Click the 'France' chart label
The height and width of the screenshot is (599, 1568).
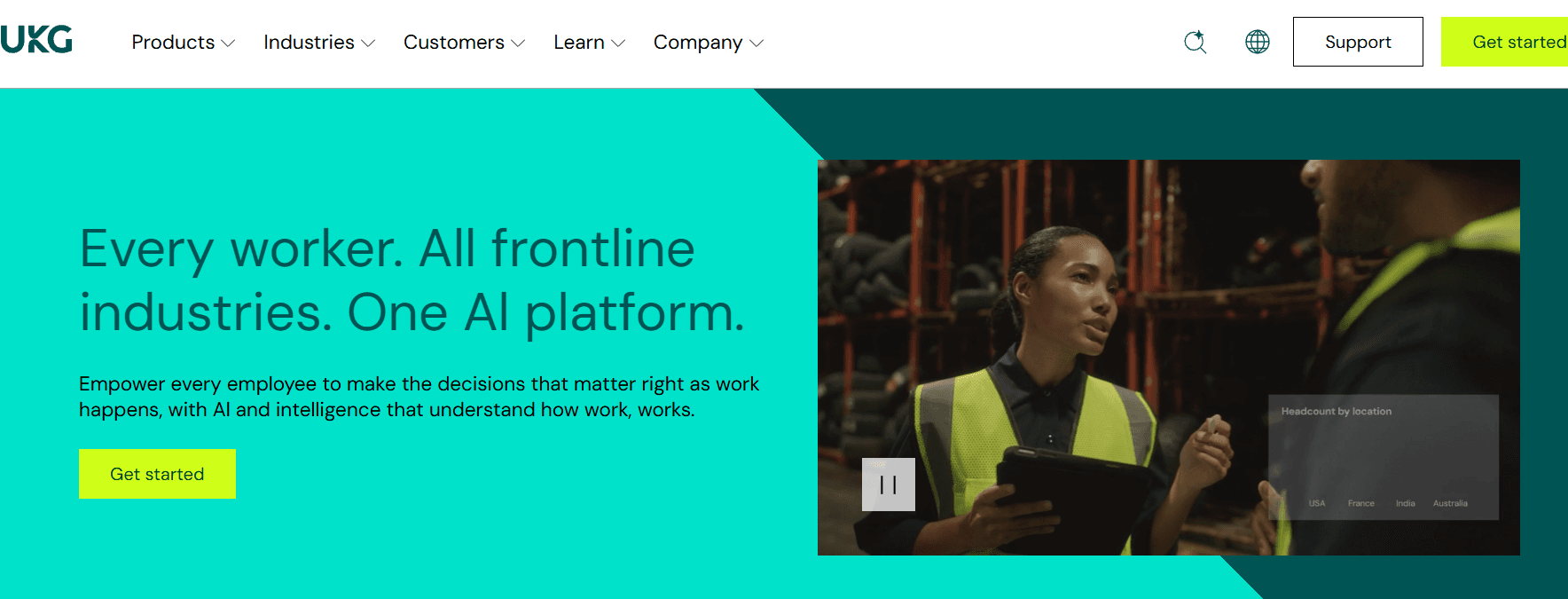pos(1361,503)
